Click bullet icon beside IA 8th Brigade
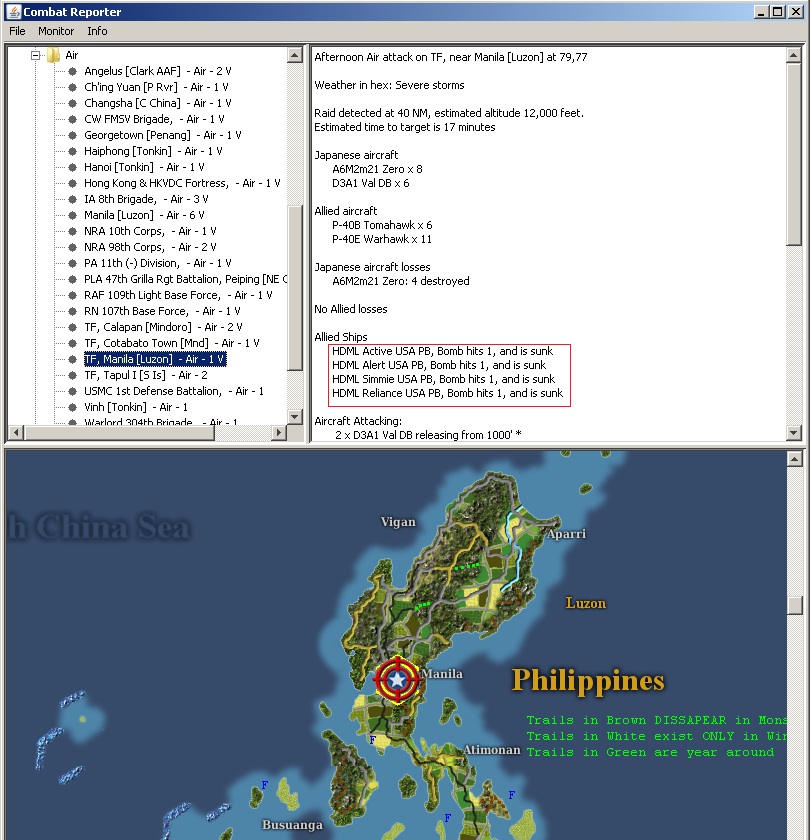810x840 pixels. pos(72,200)
